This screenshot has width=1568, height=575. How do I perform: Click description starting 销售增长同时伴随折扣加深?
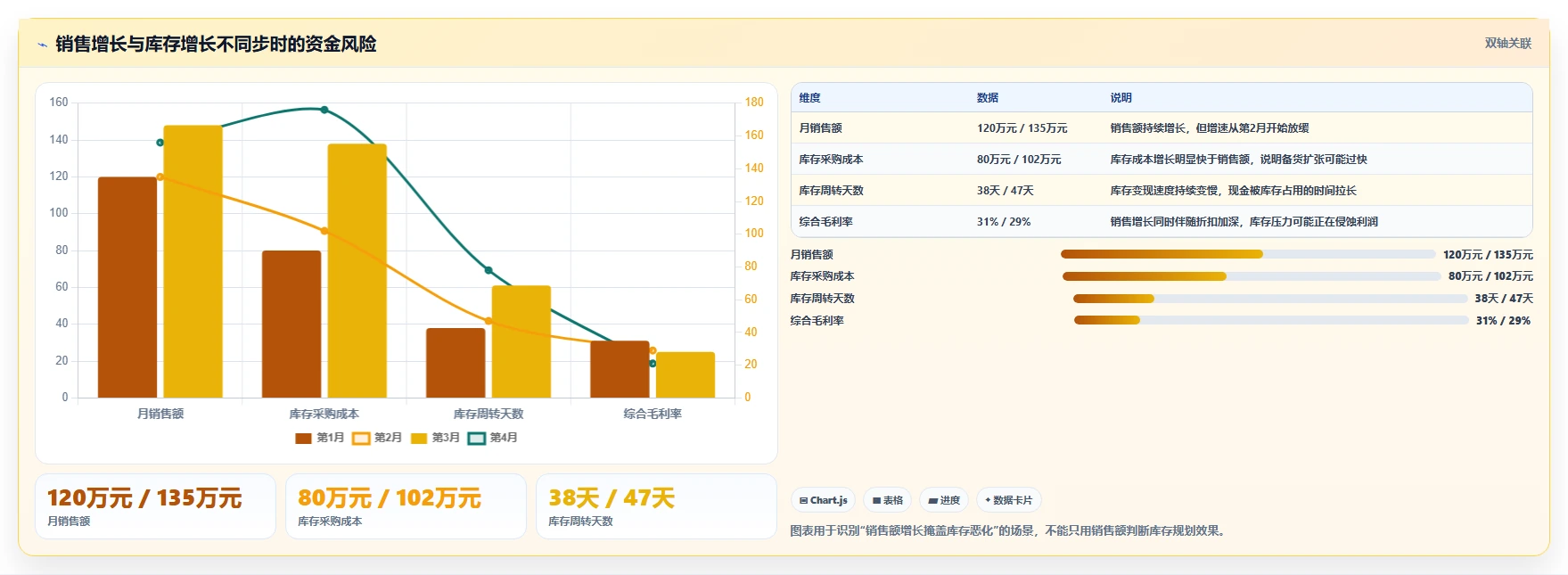coord(1244,222)
